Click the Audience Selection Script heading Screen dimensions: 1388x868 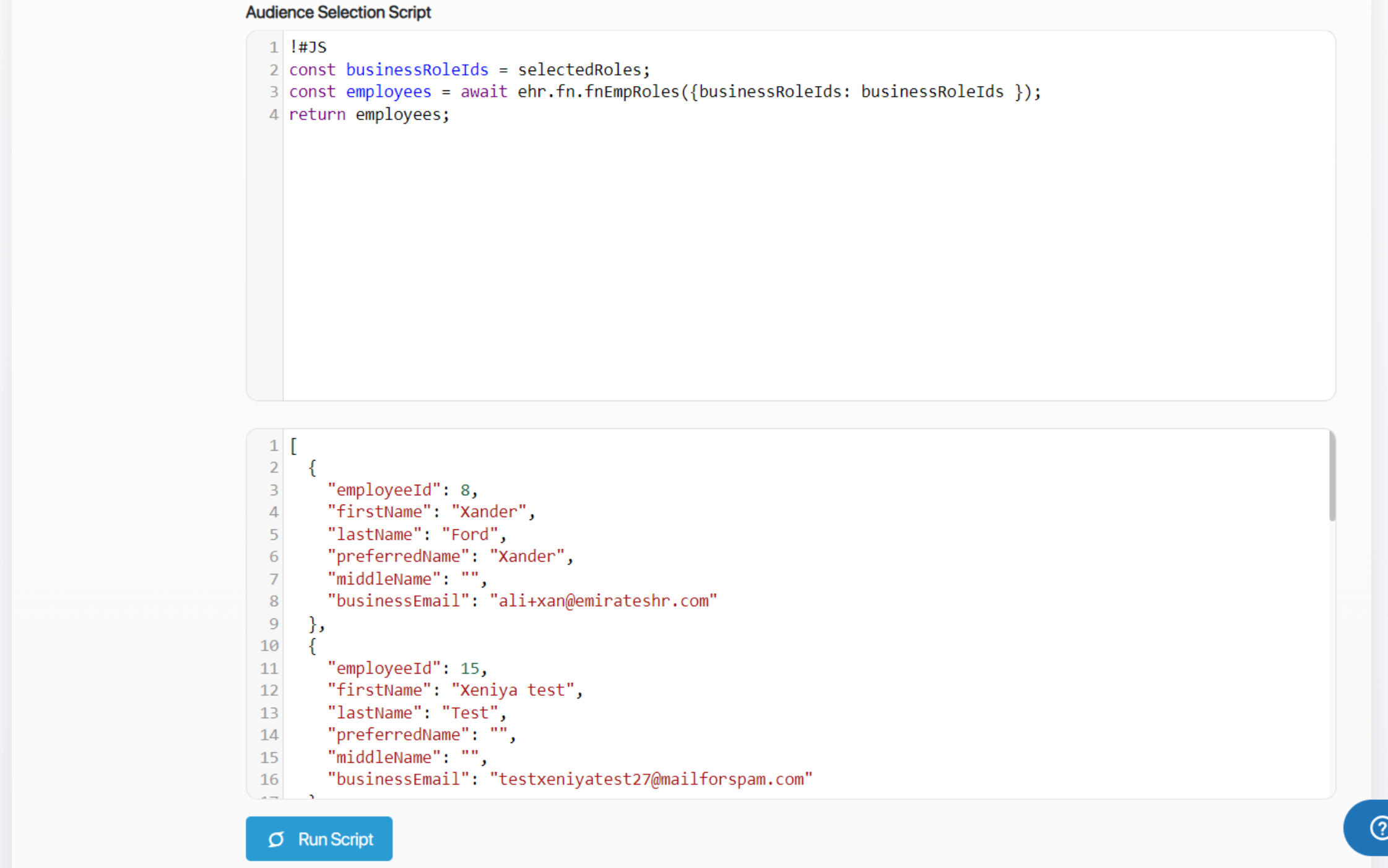pos(338,12)
